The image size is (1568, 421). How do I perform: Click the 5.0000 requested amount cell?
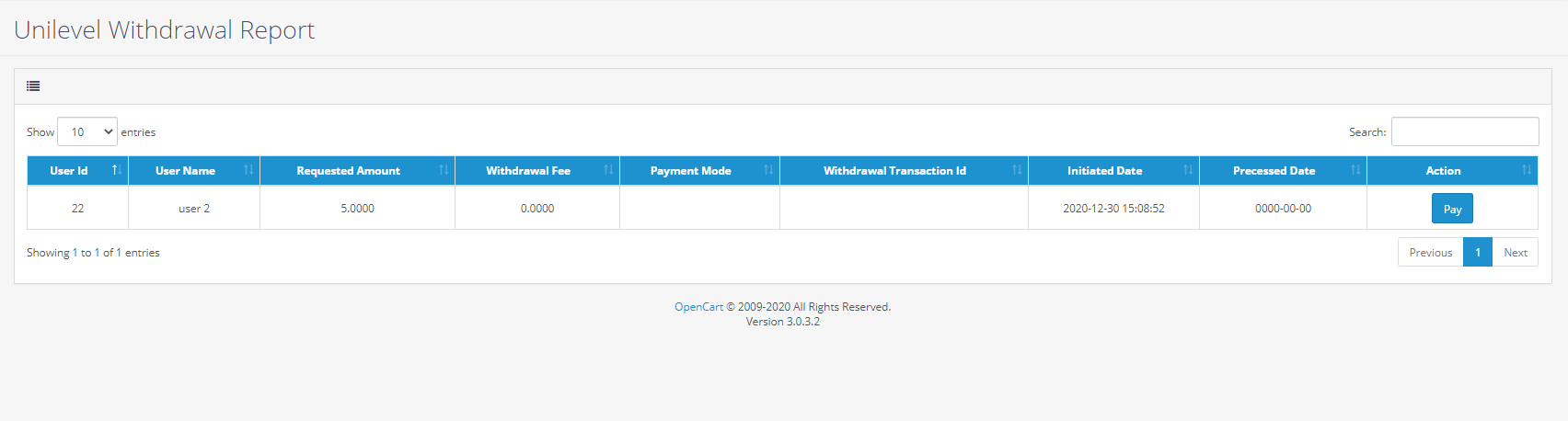pos(357,209)
